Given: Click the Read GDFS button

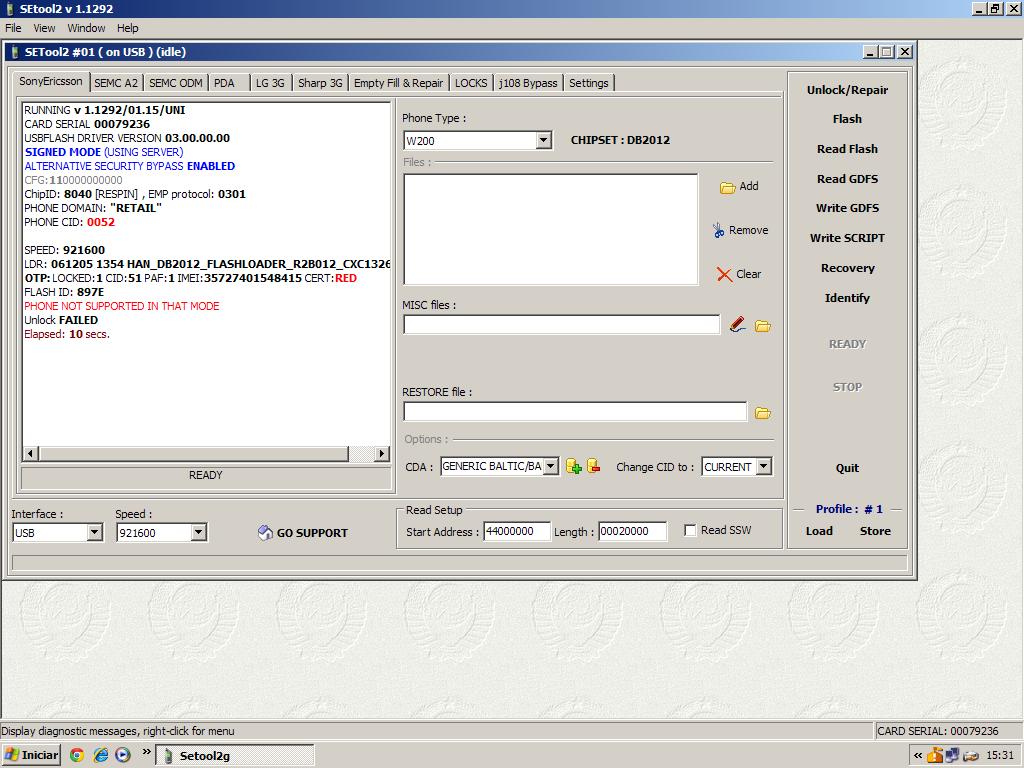Looking at the screenshot, I should pos(847,179).
